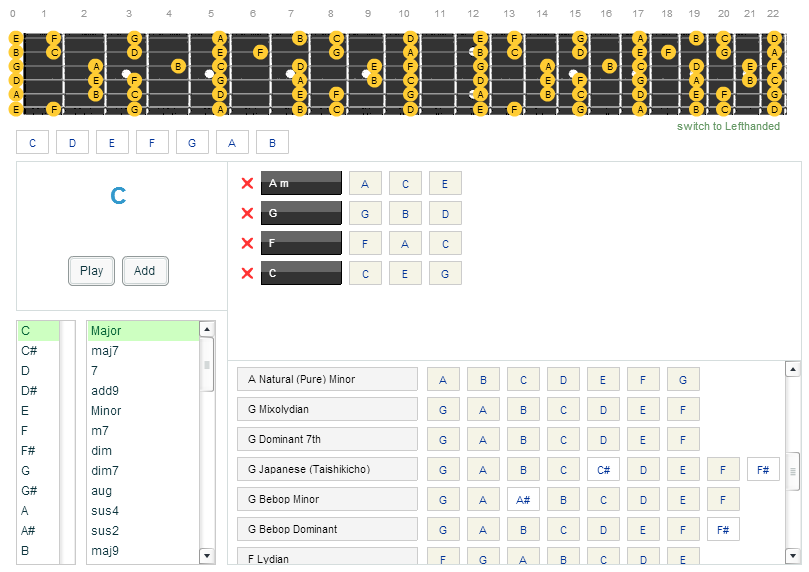Click note G in A Natural Minor row
Viewport: 809px width, 572px height.
pyautogui.click(x=683, y=380)
